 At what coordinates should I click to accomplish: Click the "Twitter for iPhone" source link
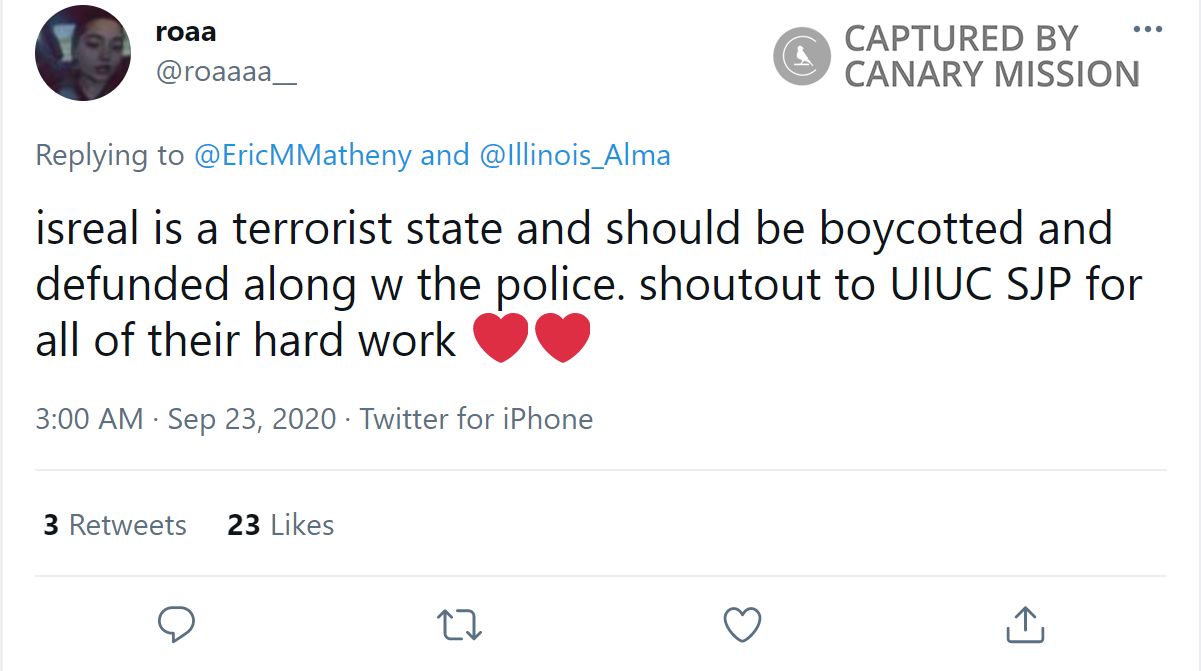point(476,418)
